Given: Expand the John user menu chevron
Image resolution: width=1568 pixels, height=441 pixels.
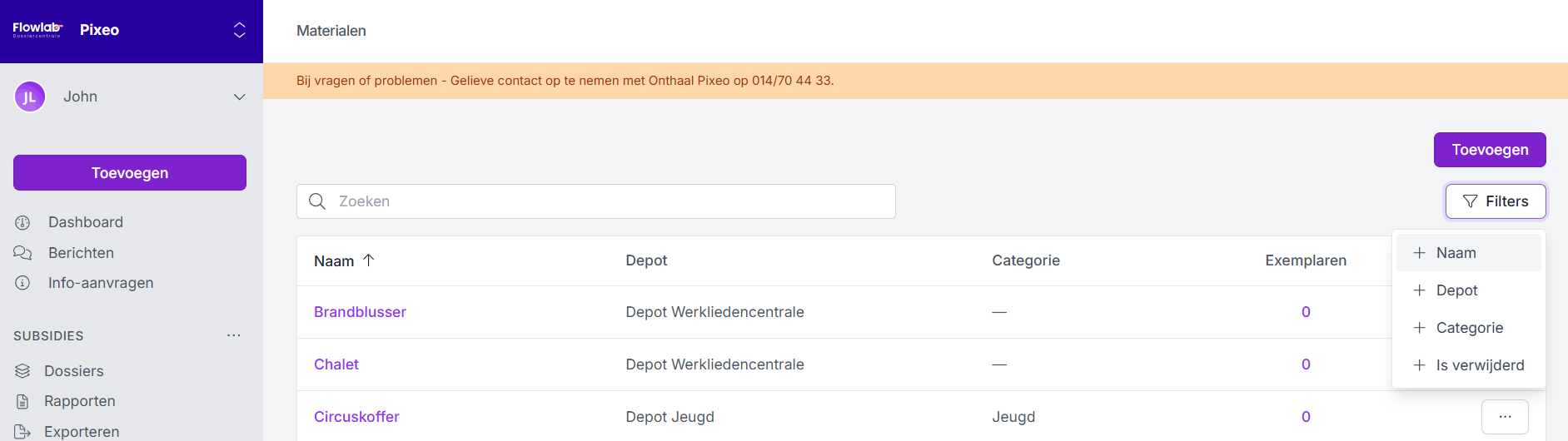Looking at the screenshot, I should [239, 97].
